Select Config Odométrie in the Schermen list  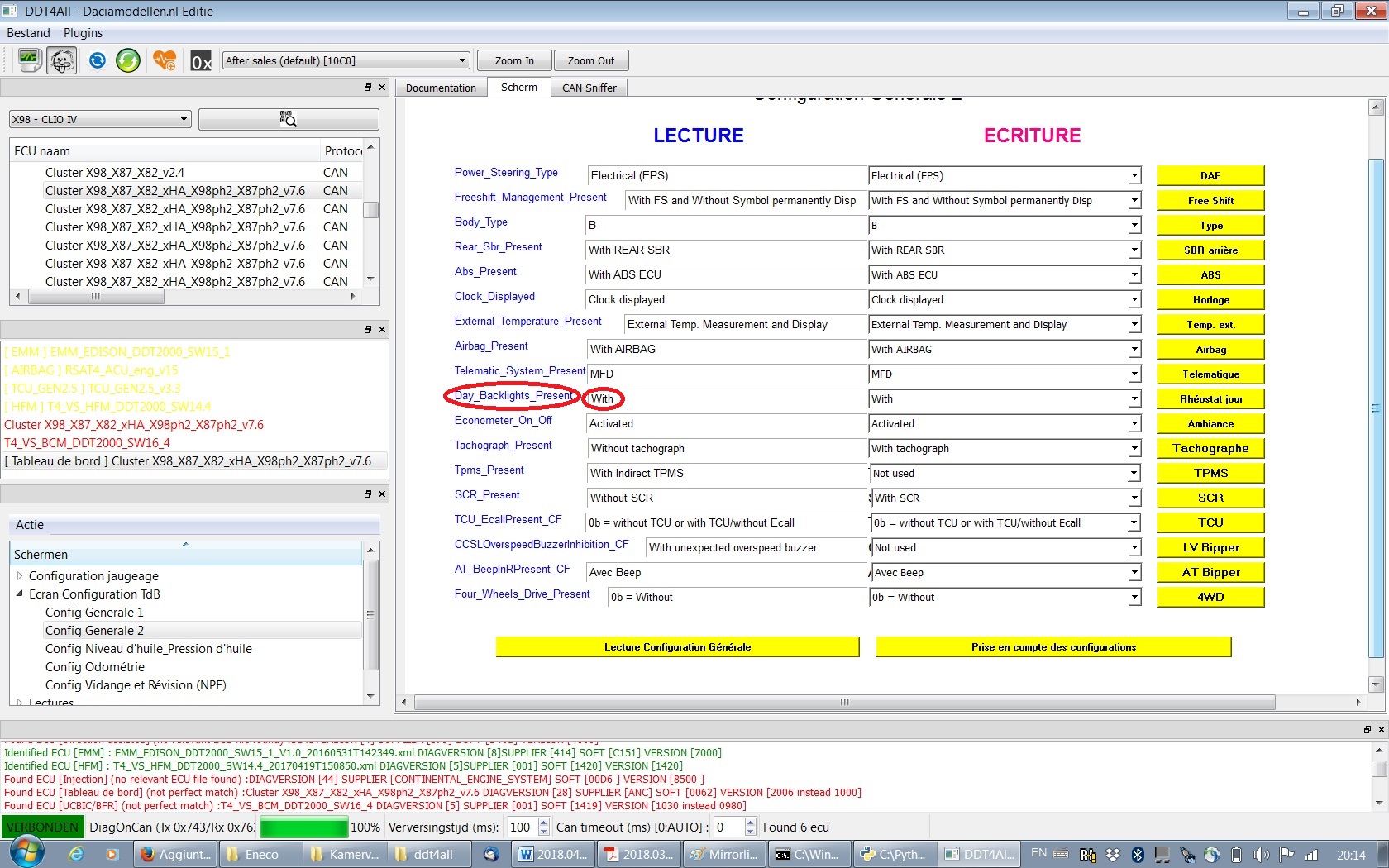click(x=94, y=666)
